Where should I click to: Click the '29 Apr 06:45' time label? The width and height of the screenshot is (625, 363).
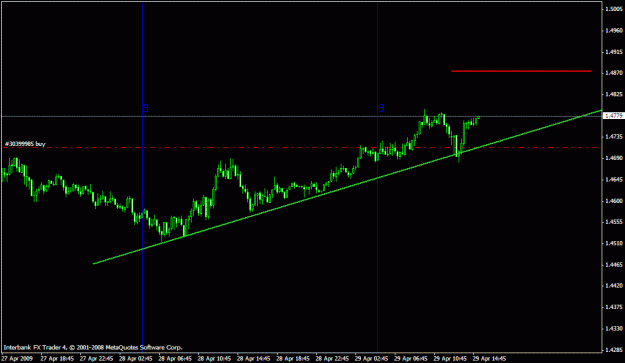point(411,359)
